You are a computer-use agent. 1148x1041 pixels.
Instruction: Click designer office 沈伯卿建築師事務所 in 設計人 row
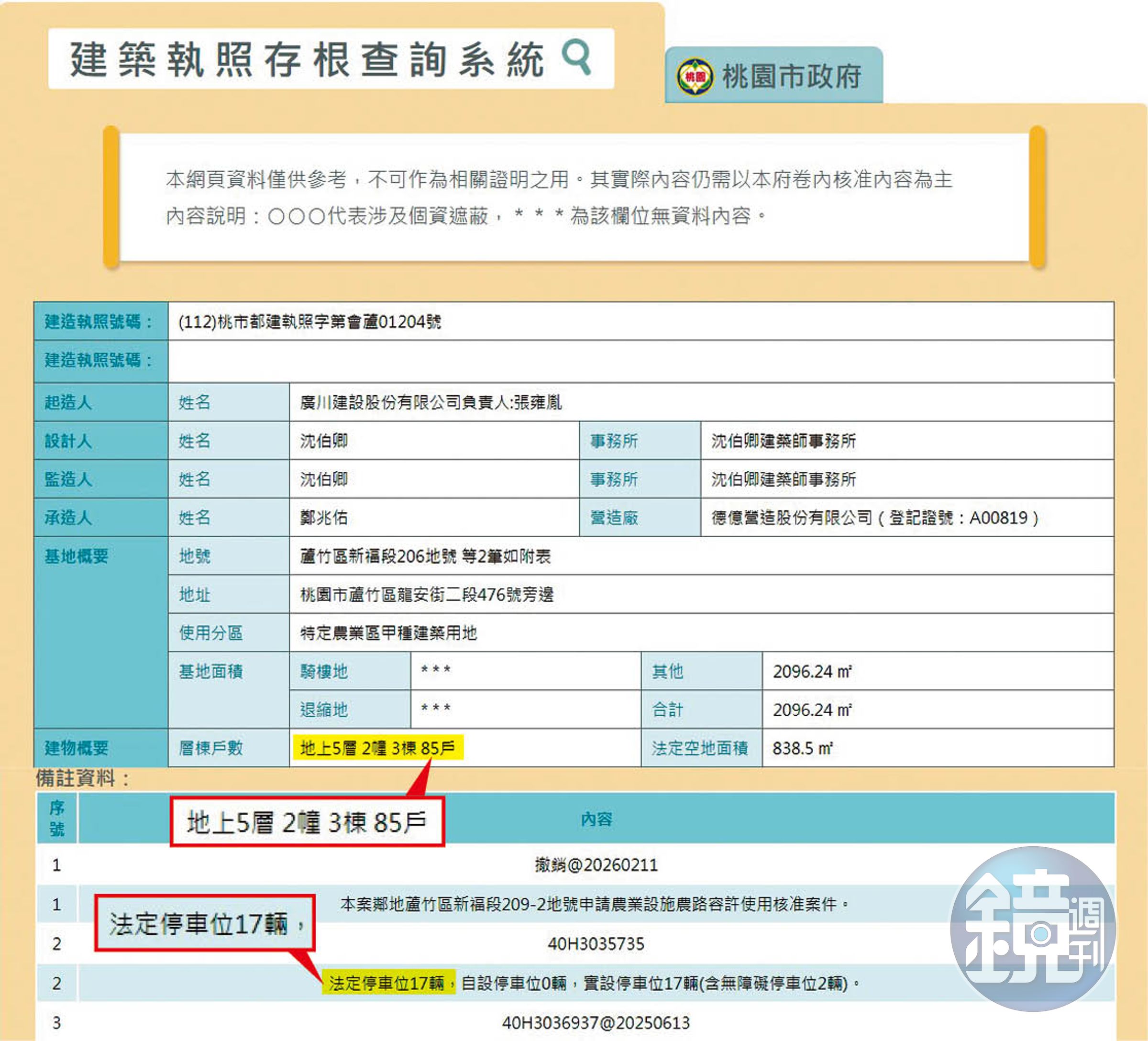(783, 441)
